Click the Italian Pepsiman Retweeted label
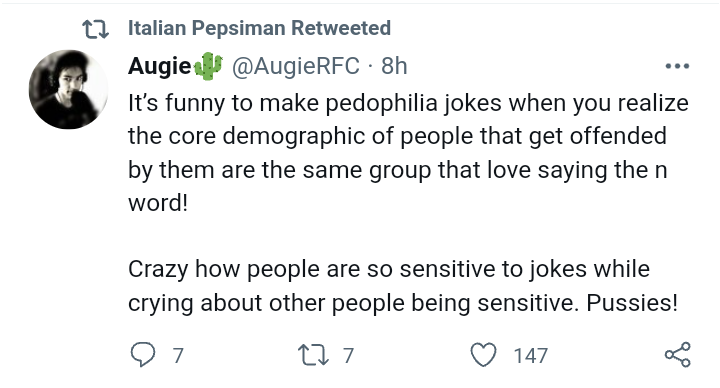Viewport: 720px width, 388px height. (x=259, y=28)
